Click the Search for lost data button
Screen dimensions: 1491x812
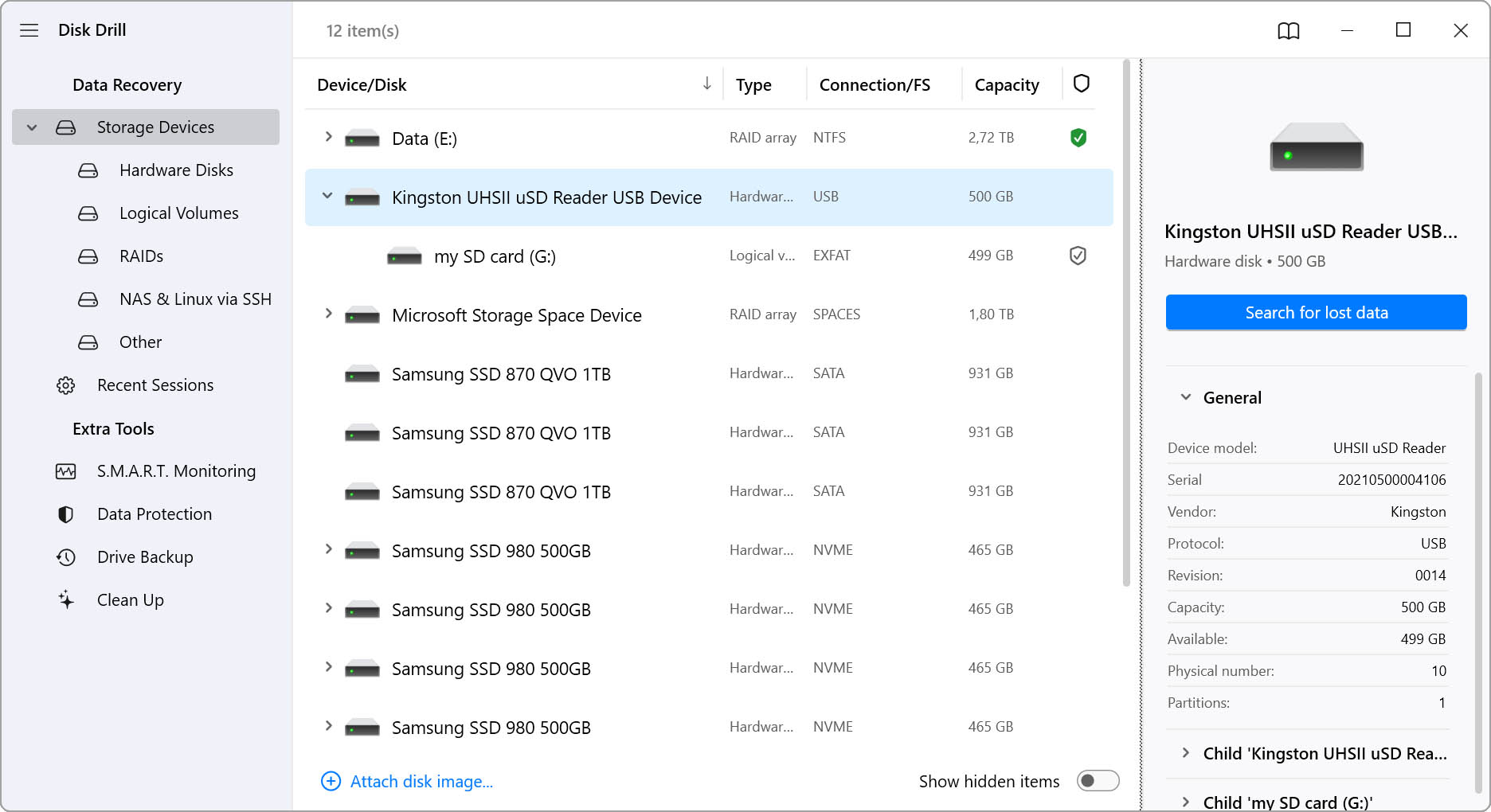click(1316, 313)
